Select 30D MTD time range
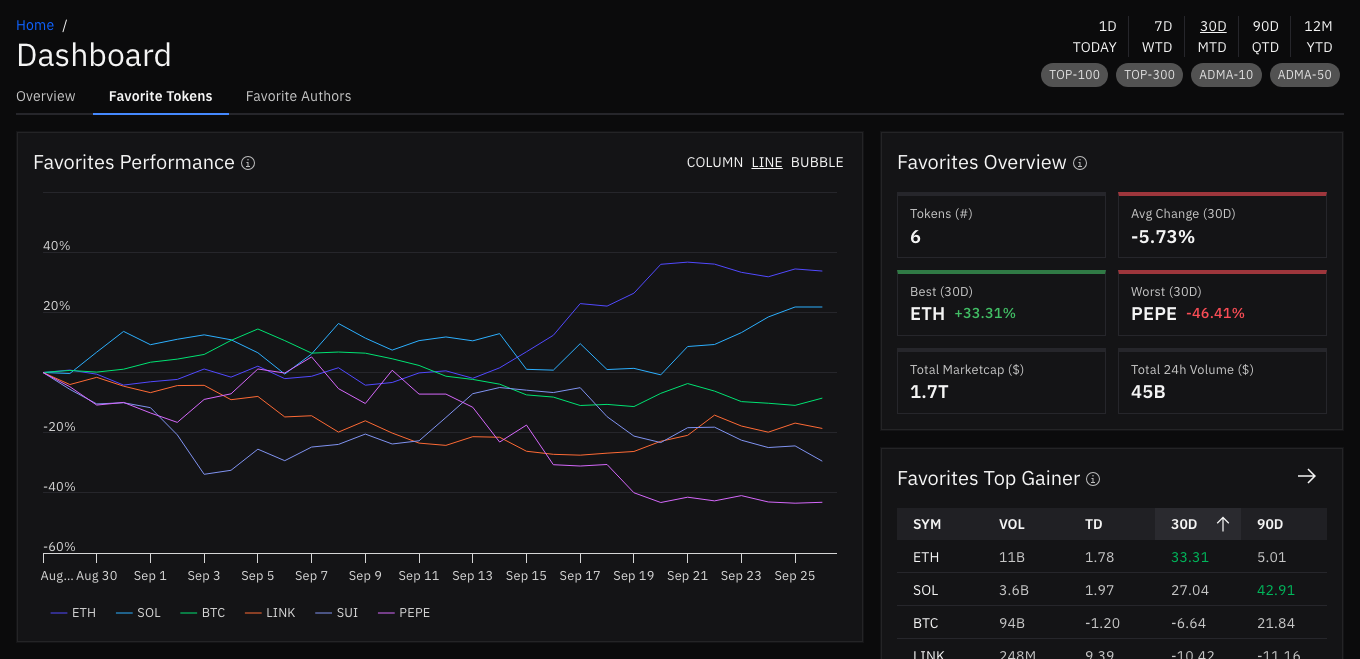Viewport: 1360px width, 659px height. (1212, 36)
